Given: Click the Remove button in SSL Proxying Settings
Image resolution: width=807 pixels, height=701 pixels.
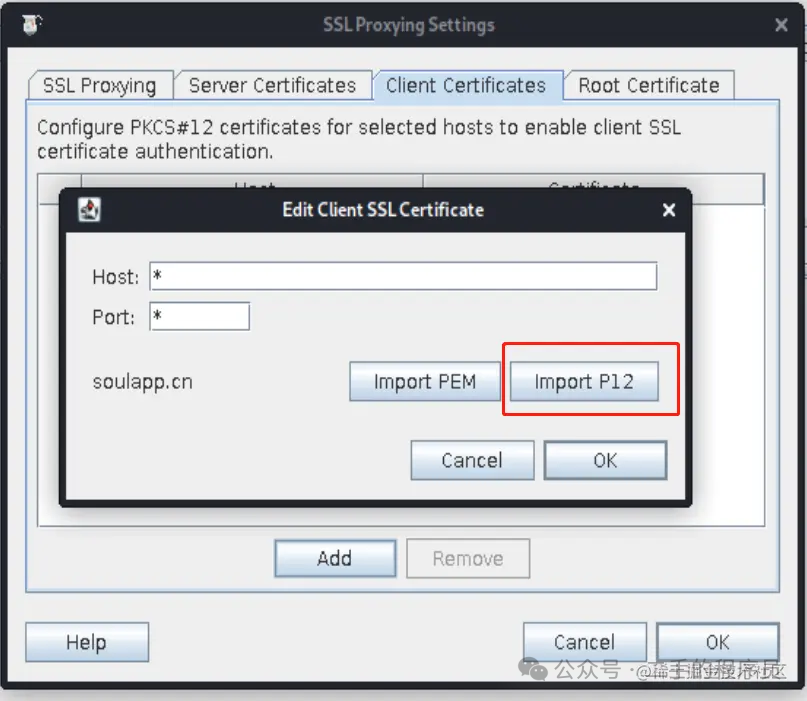Looking at the screenshot, I should [468, 558].
